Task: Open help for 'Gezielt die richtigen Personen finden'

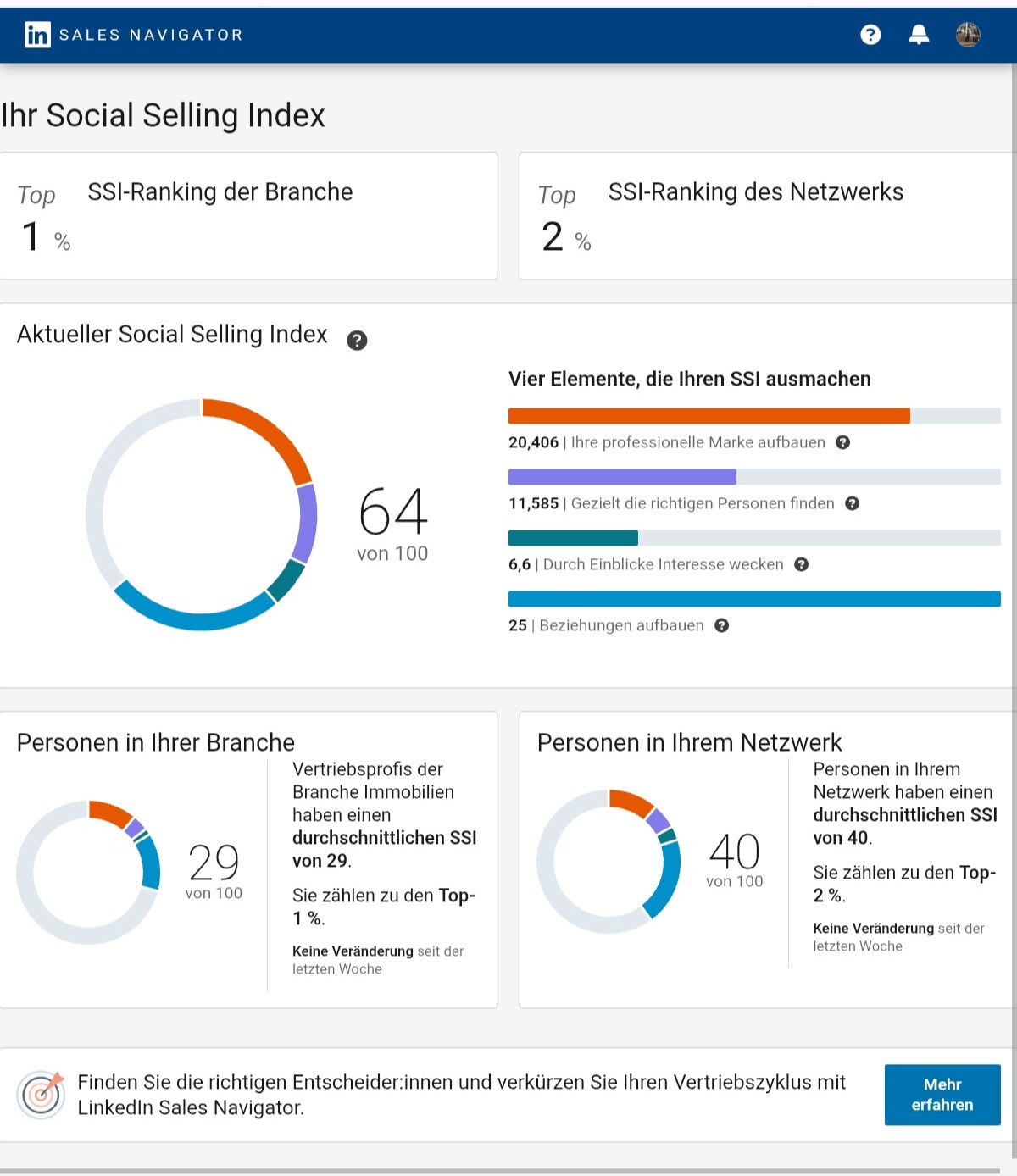Action: pos(853,503)
